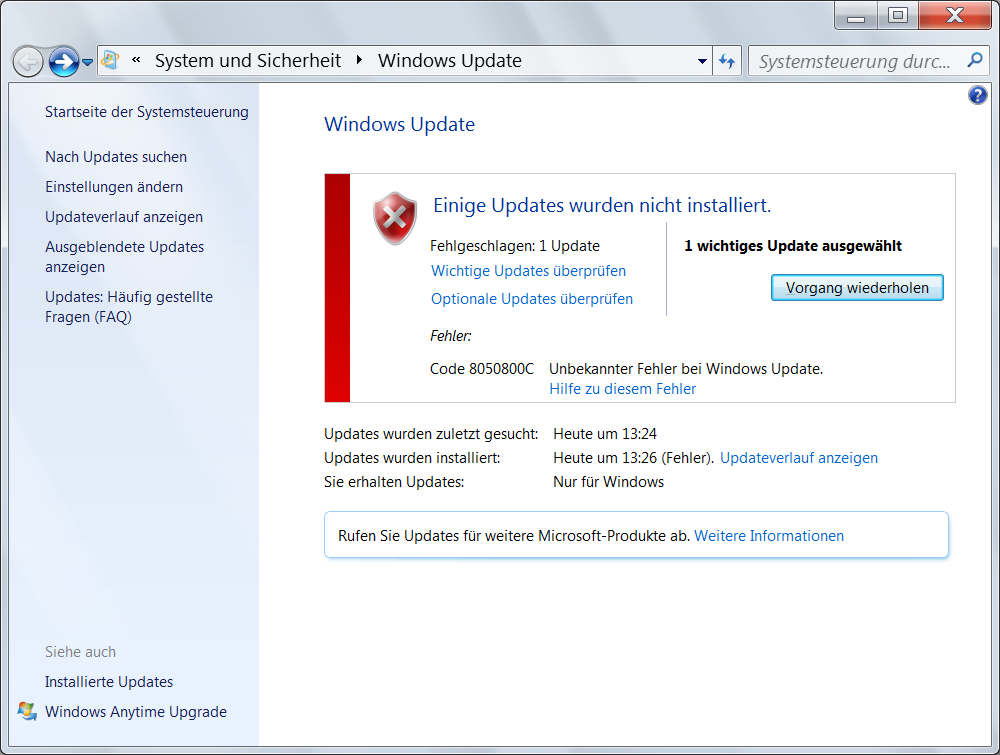The image size is (1000, 755).
Task: Open Optionale Updates überprüfen
Action: coord(532,299)
